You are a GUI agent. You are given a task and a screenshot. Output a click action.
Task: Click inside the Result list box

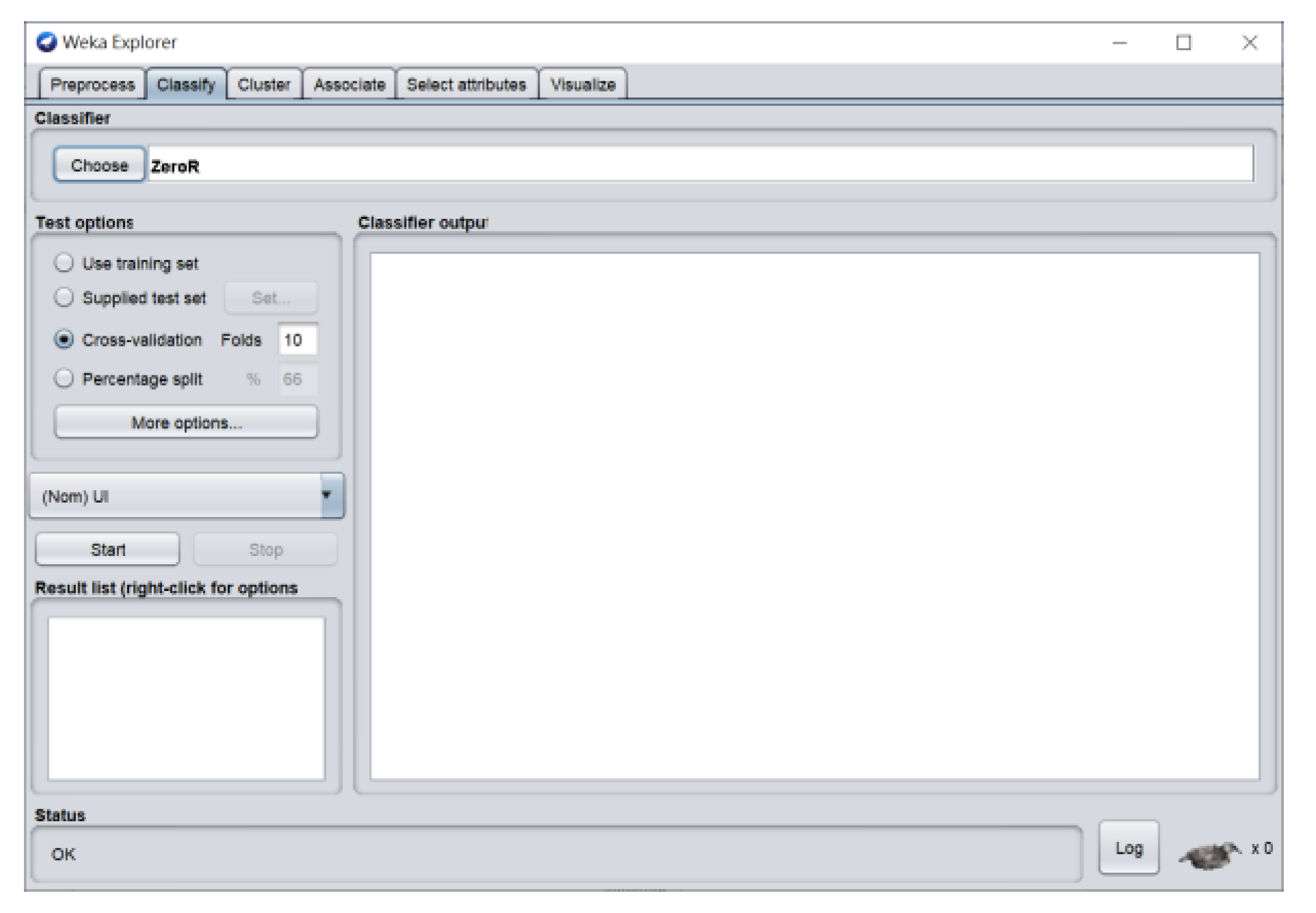pos(186,698)
